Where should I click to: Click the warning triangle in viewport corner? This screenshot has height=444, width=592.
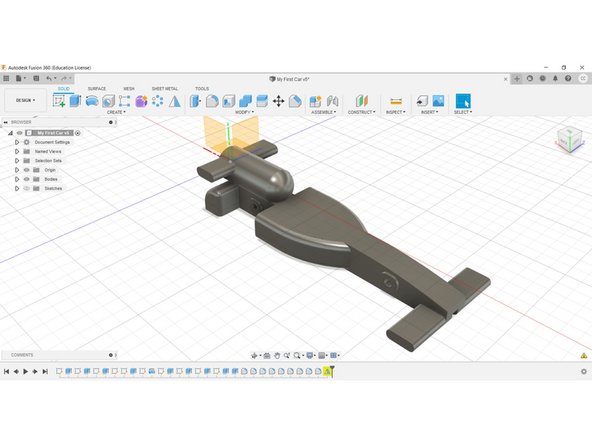click(x=584, y=355)
